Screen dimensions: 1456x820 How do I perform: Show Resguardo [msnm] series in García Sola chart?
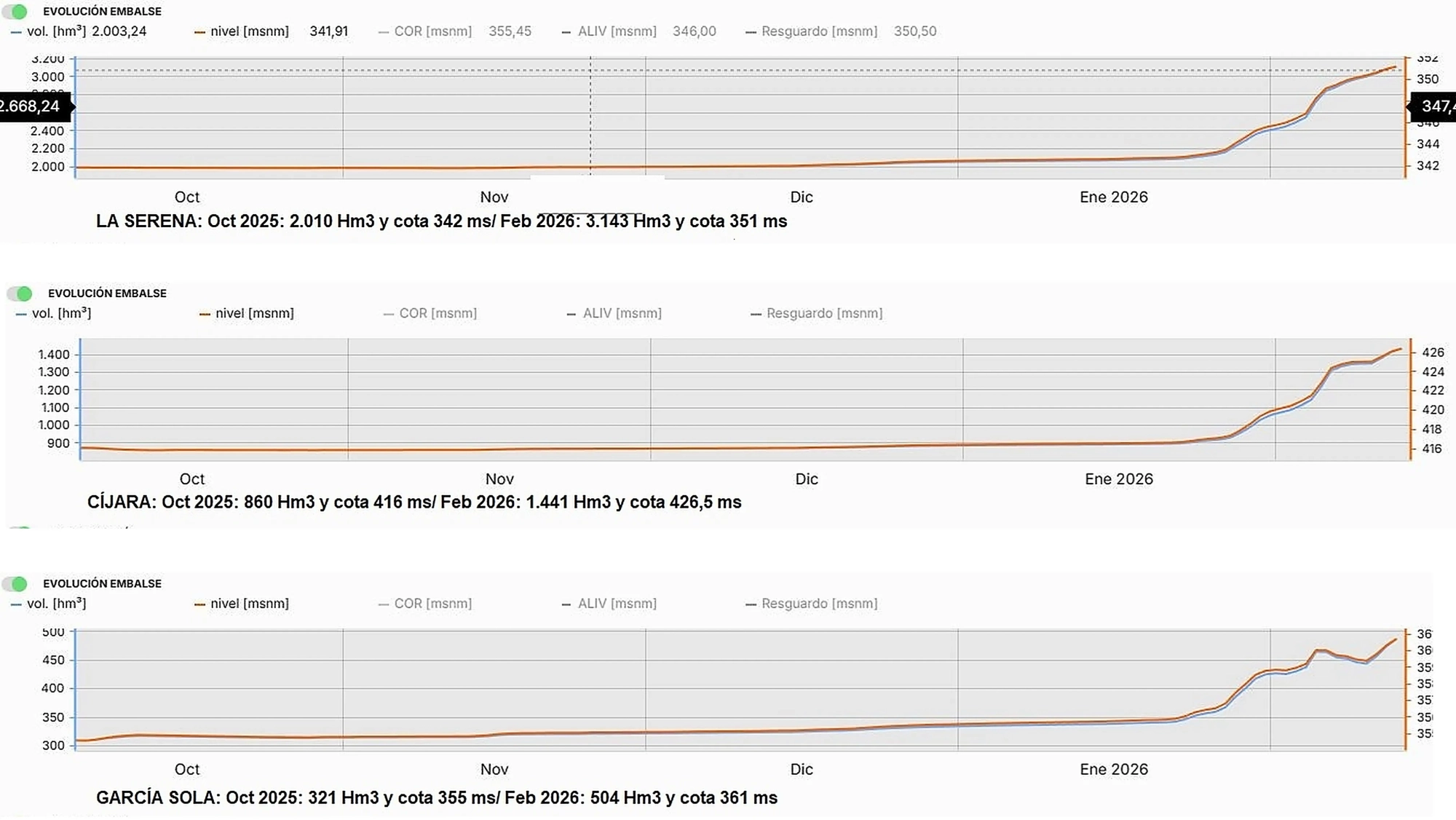[812, 604]
